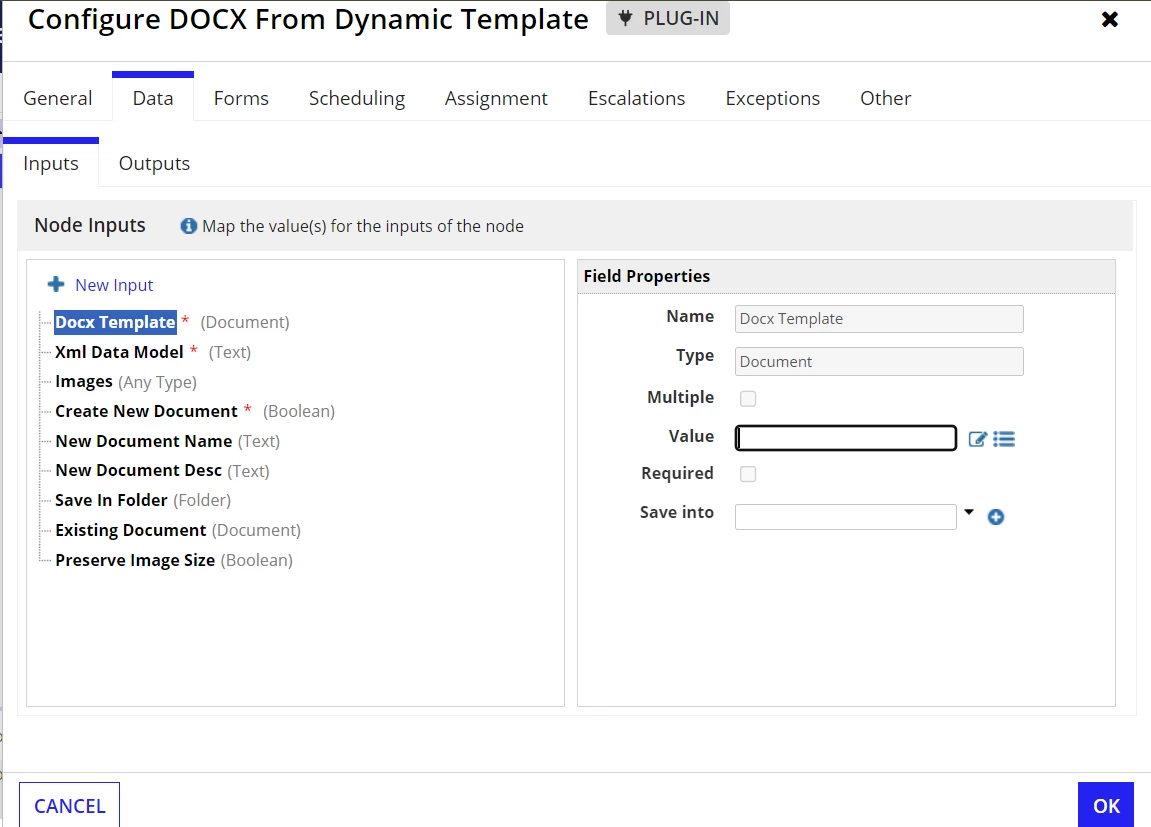Screen dimensions: 1151x827
Task: Close the Configure dialog with the X
Action: click(1110, 19)
